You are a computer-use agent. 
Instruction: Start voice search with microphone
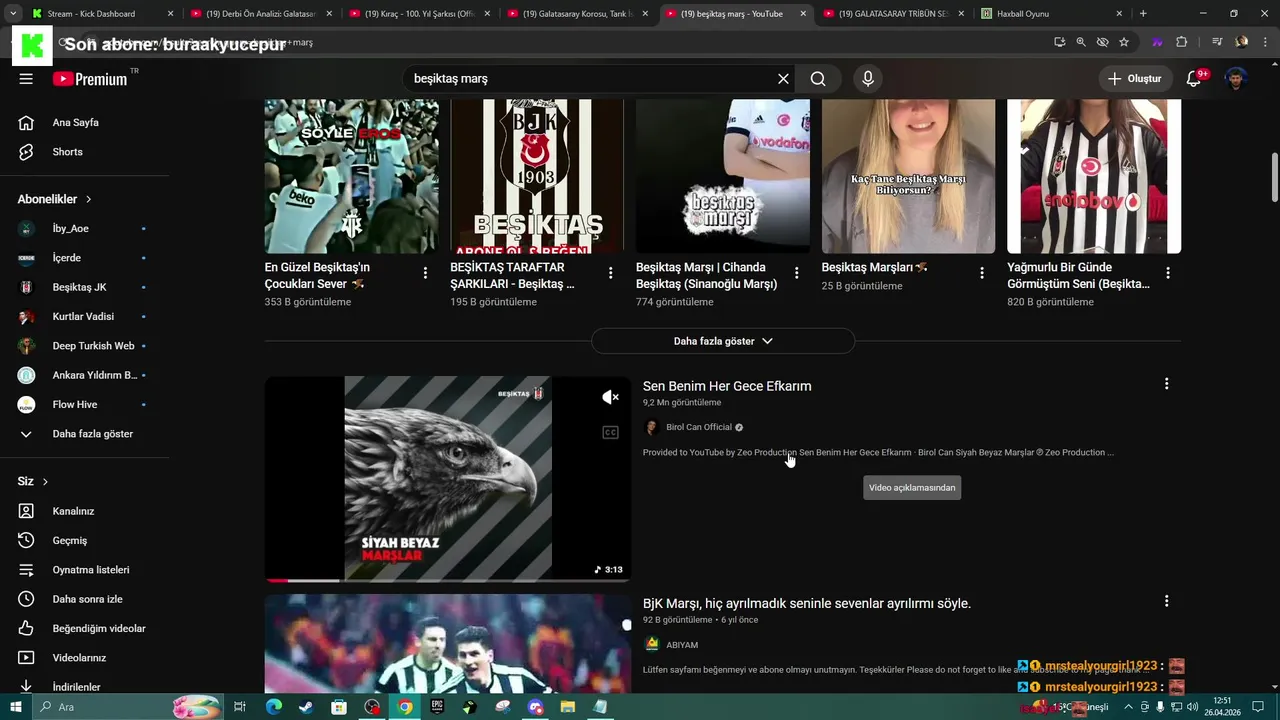pyautogui.click(x=867, y=79)
